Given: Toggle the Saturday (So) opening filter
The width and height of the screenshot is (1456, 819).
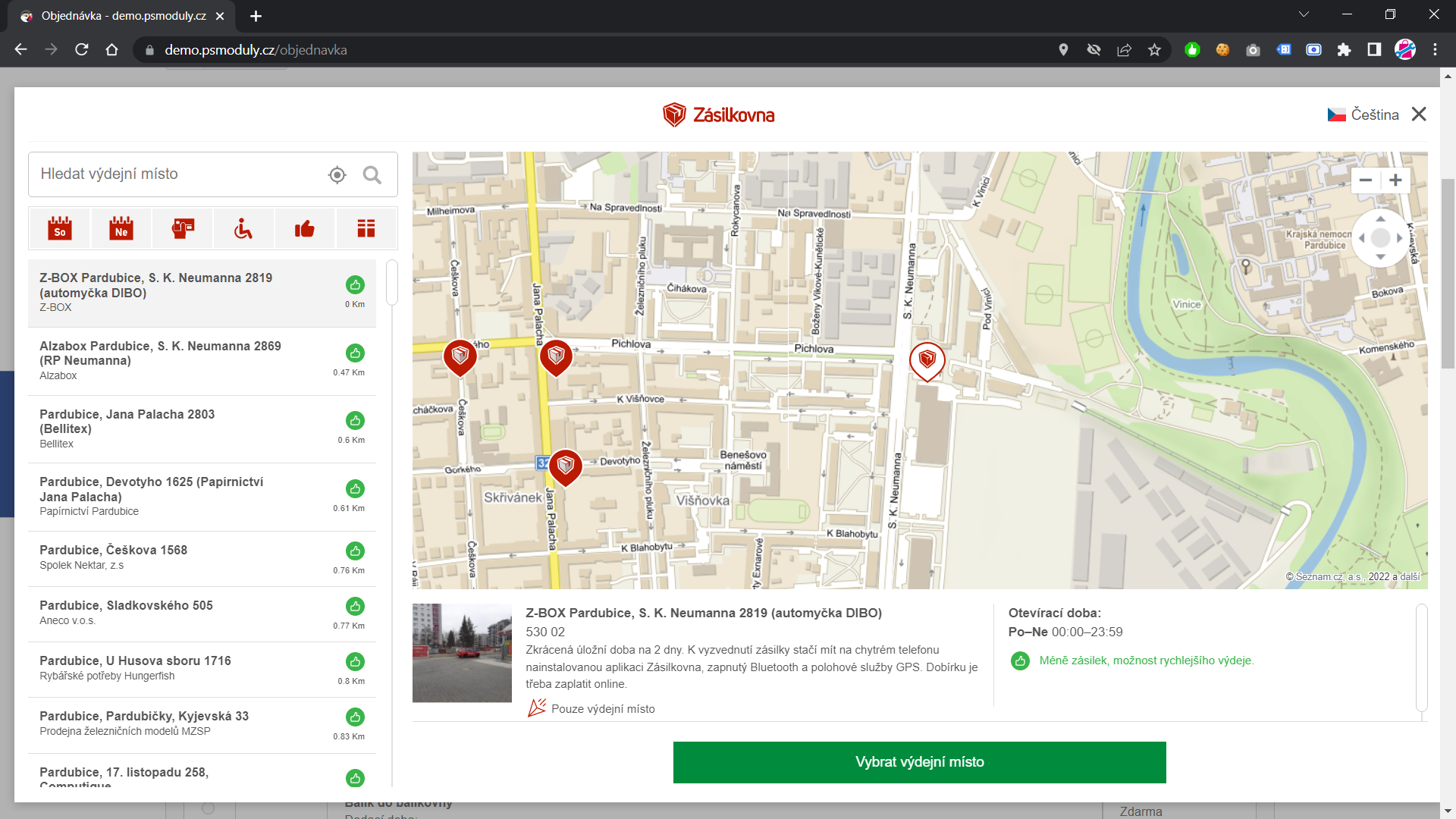Looking at the screenshot, I should [x=60, y=228].
